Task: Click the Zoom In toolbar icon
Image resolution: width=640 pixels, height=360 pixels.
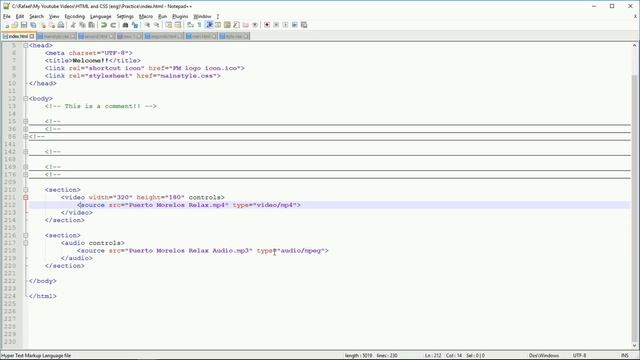Action: [x=147, y=25]
